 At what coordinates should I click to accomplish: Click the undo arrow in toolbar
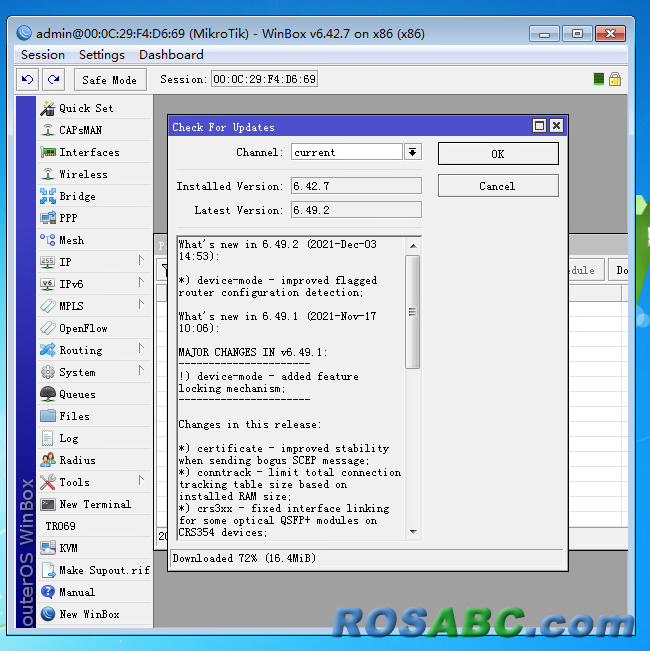(x=27, y=79)
